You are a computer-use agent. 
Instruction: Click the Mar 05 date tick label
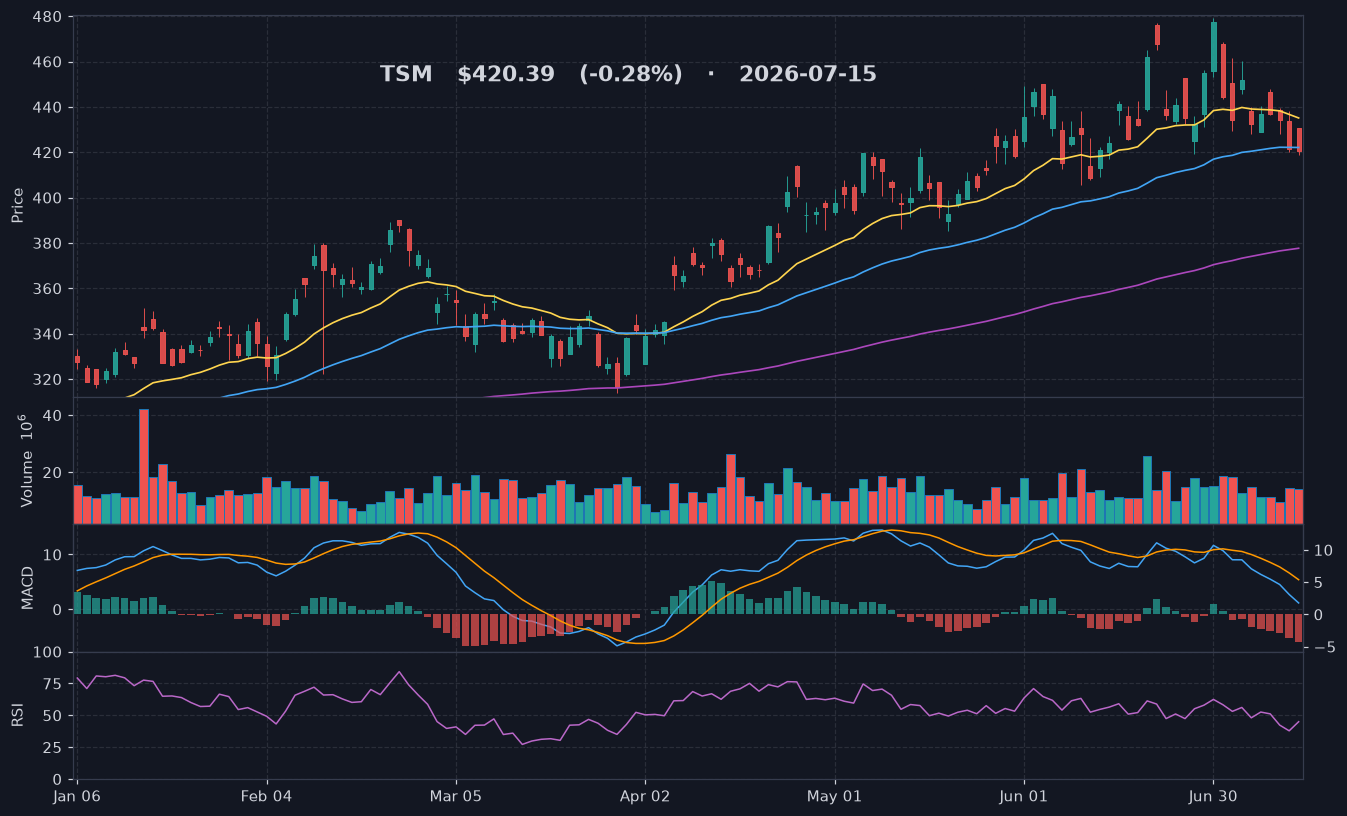tap(456, 797)
